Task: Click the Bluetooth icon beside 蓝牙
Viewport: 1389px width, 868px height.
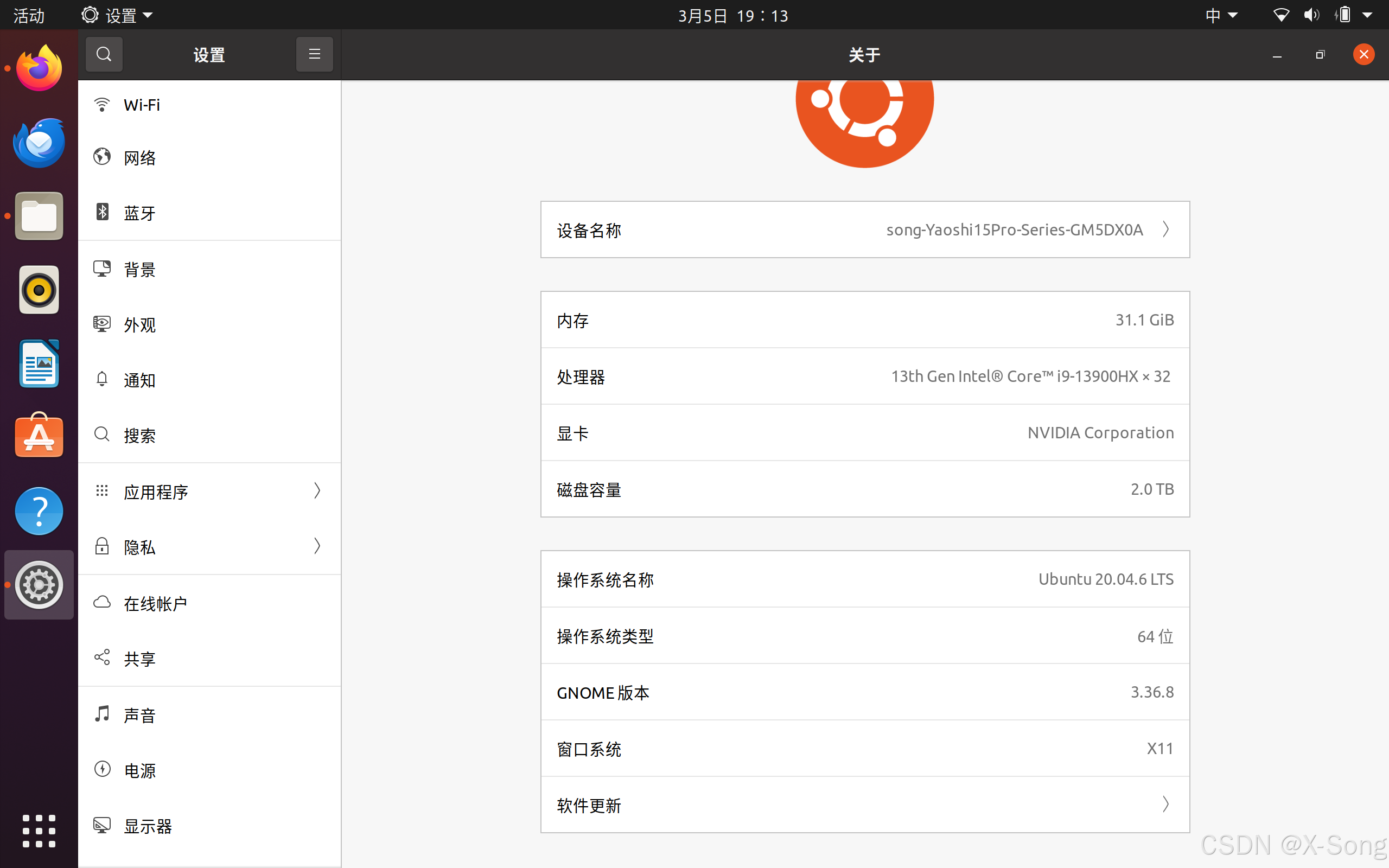Action: pos(102,212)
